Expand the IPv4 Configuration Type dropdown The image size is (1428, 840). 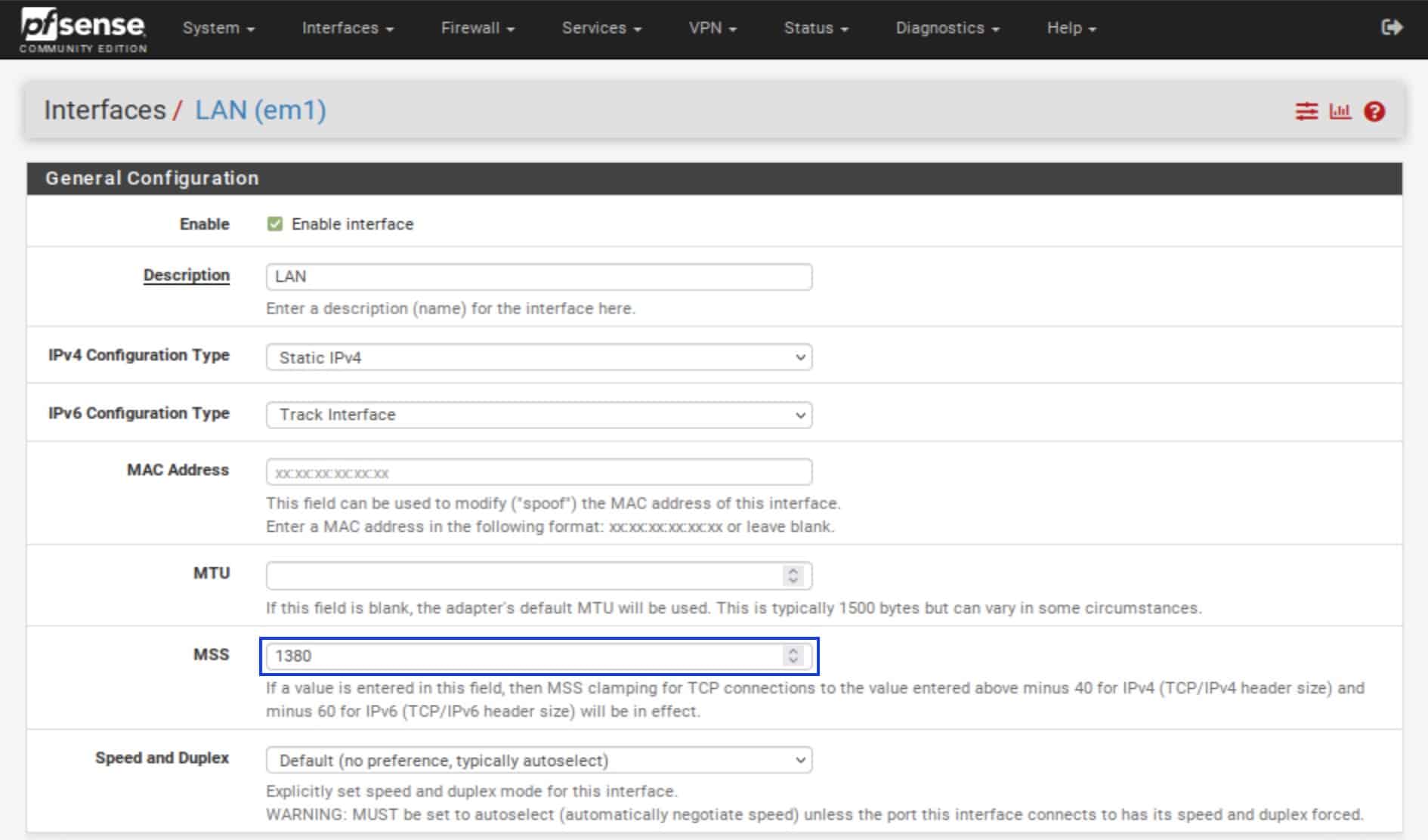(x=539, y=357)
